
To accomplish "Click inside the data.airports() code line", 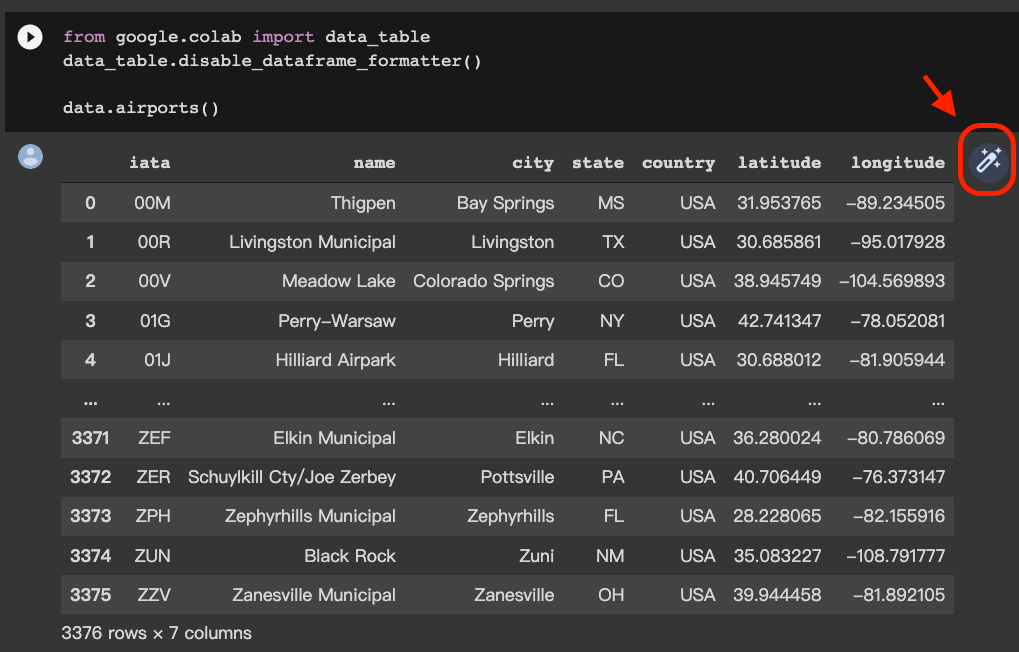I will tap(141, 107).
